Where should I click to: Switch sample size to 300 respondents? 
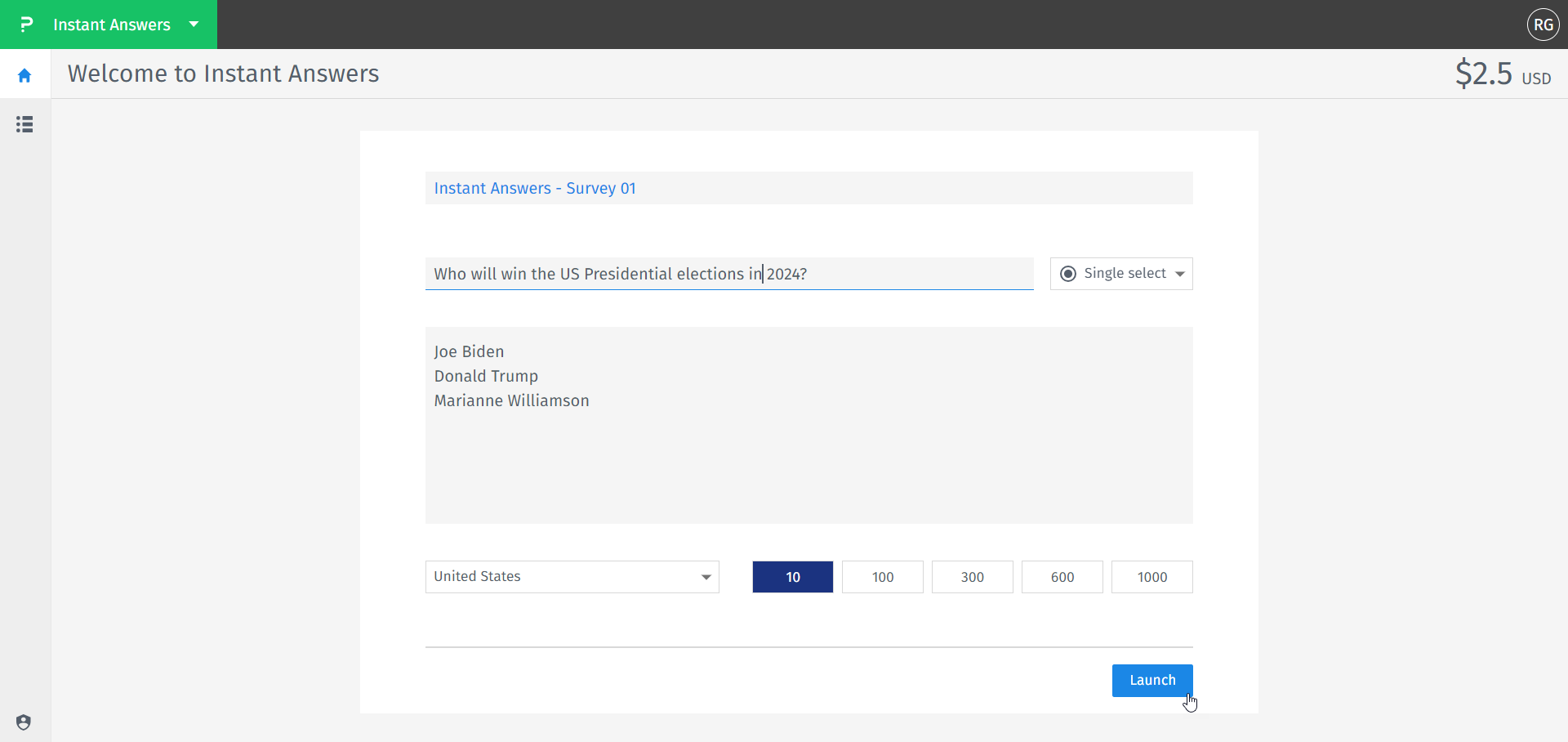972,577
